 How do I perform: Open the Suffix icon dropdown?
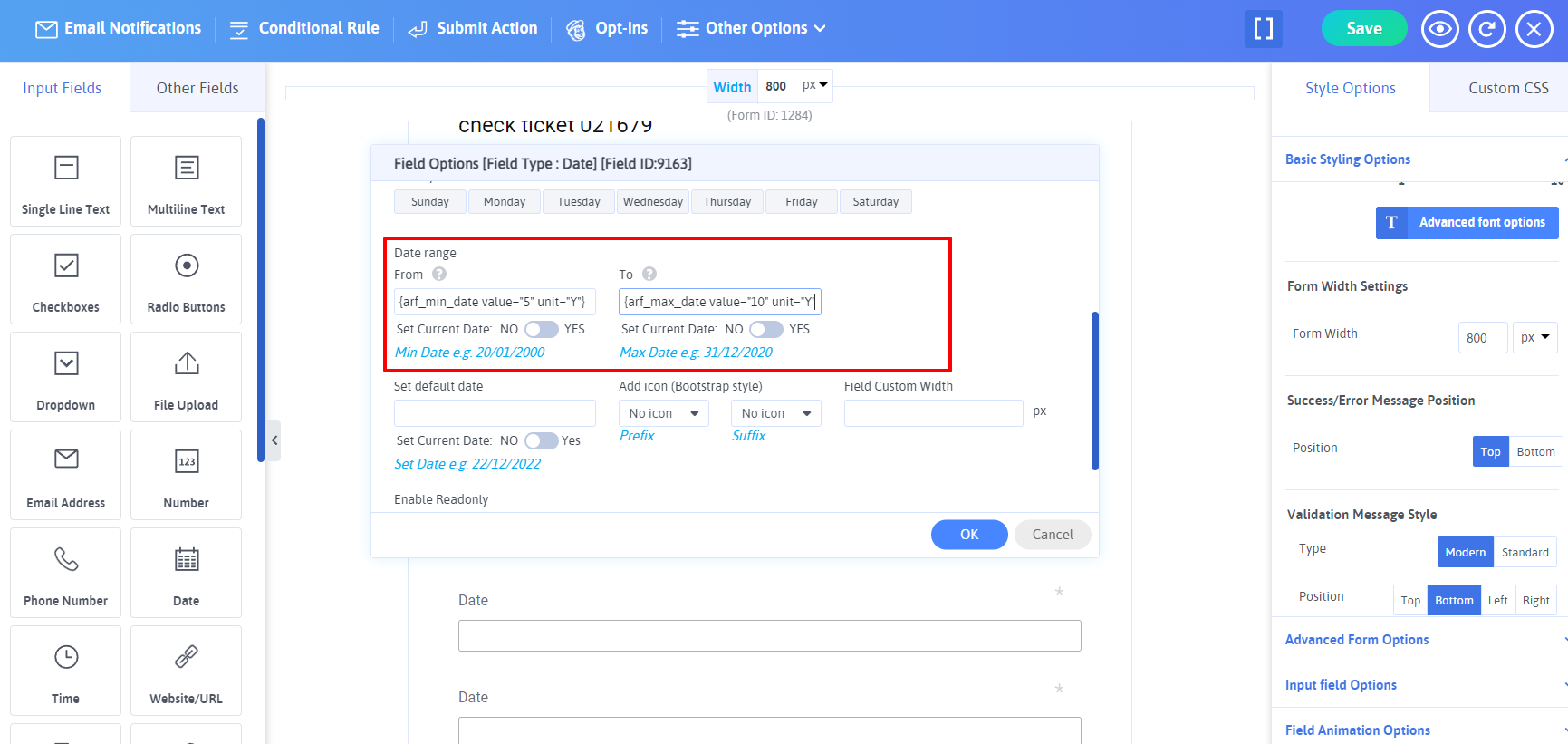click(775, 413)
